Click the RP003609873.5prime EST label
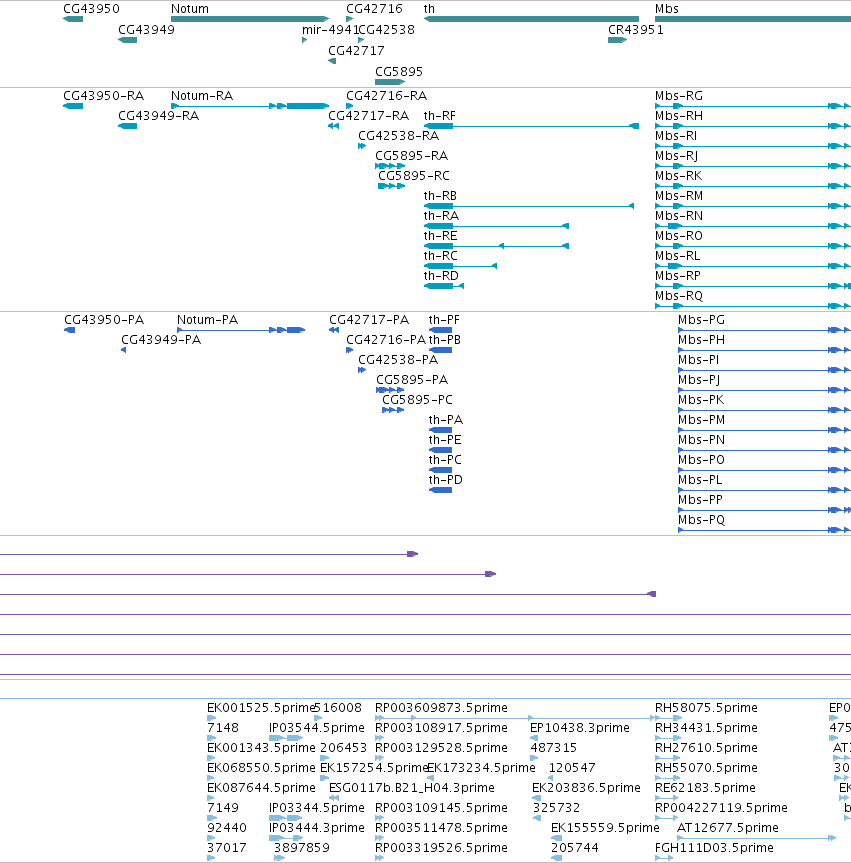The height and width of the screenshot is (863, 851). point(441,708)
